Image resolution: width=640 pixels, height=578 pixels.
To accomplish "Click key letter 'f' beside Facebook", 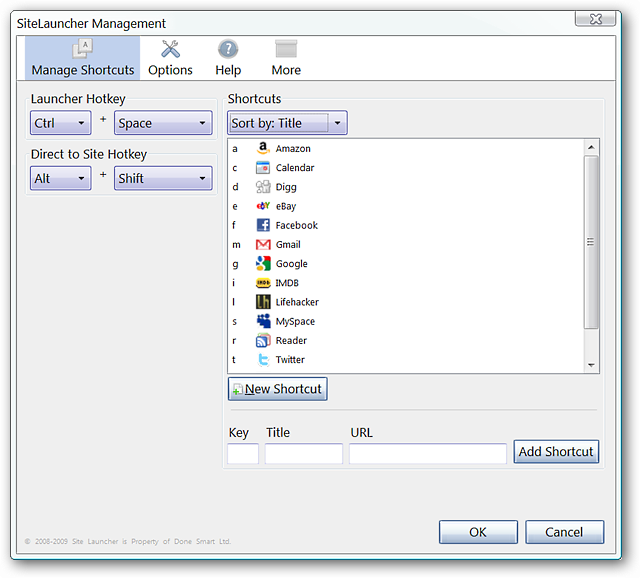I will click(x=234, y=225).
